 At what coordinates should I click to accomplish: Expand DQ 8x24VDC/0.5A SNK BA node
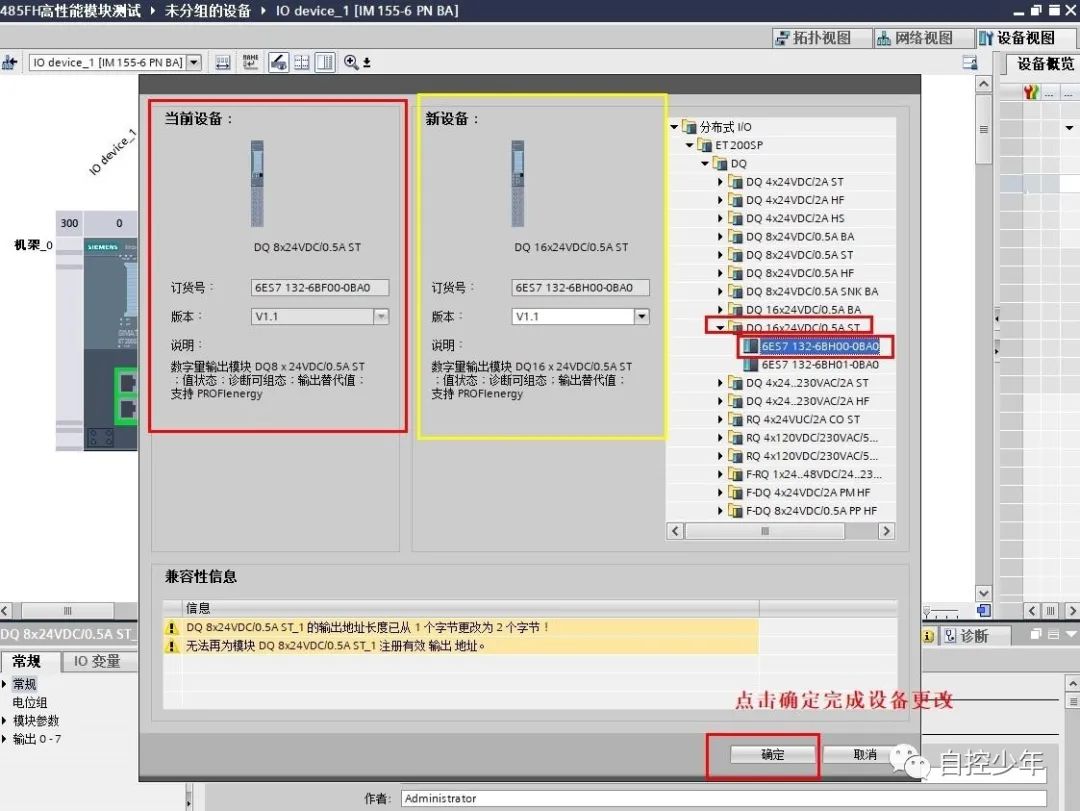click(x=720, y=291)
